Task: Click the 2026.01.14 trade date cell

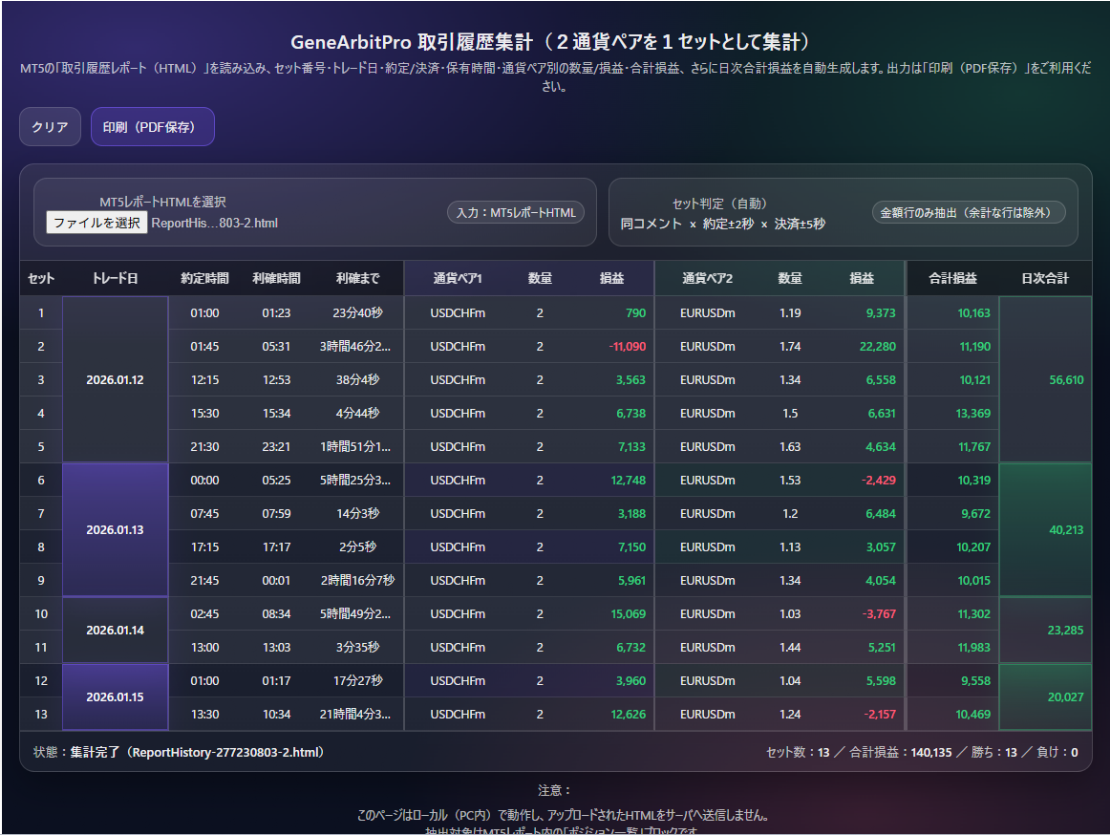Action: (114, 630)
